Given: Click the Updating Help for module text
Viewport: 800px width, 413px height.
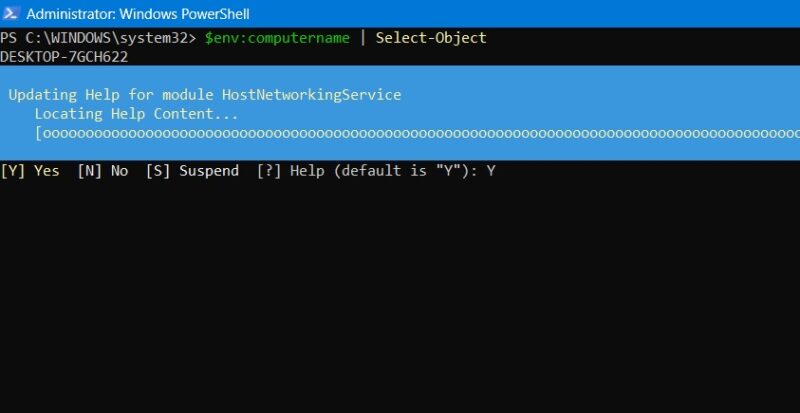Looking at the screenshot, I should tap(106, 95).
